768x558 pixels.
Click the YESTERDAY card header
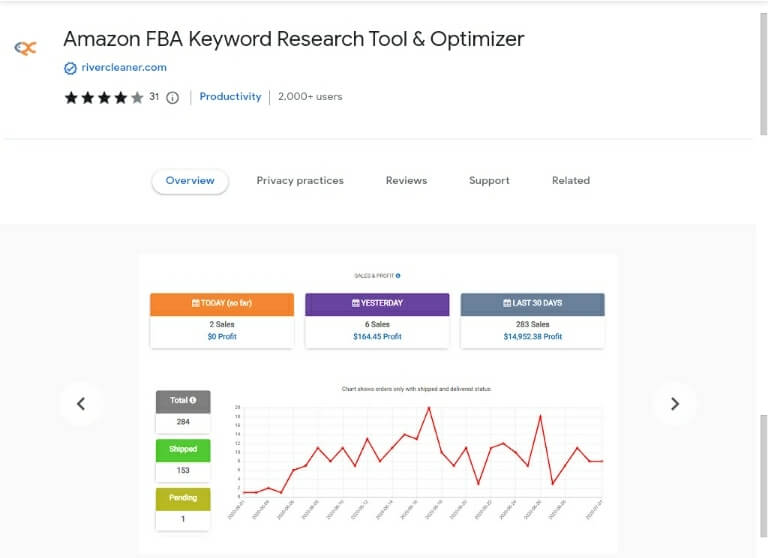click(x=377, y=304)
